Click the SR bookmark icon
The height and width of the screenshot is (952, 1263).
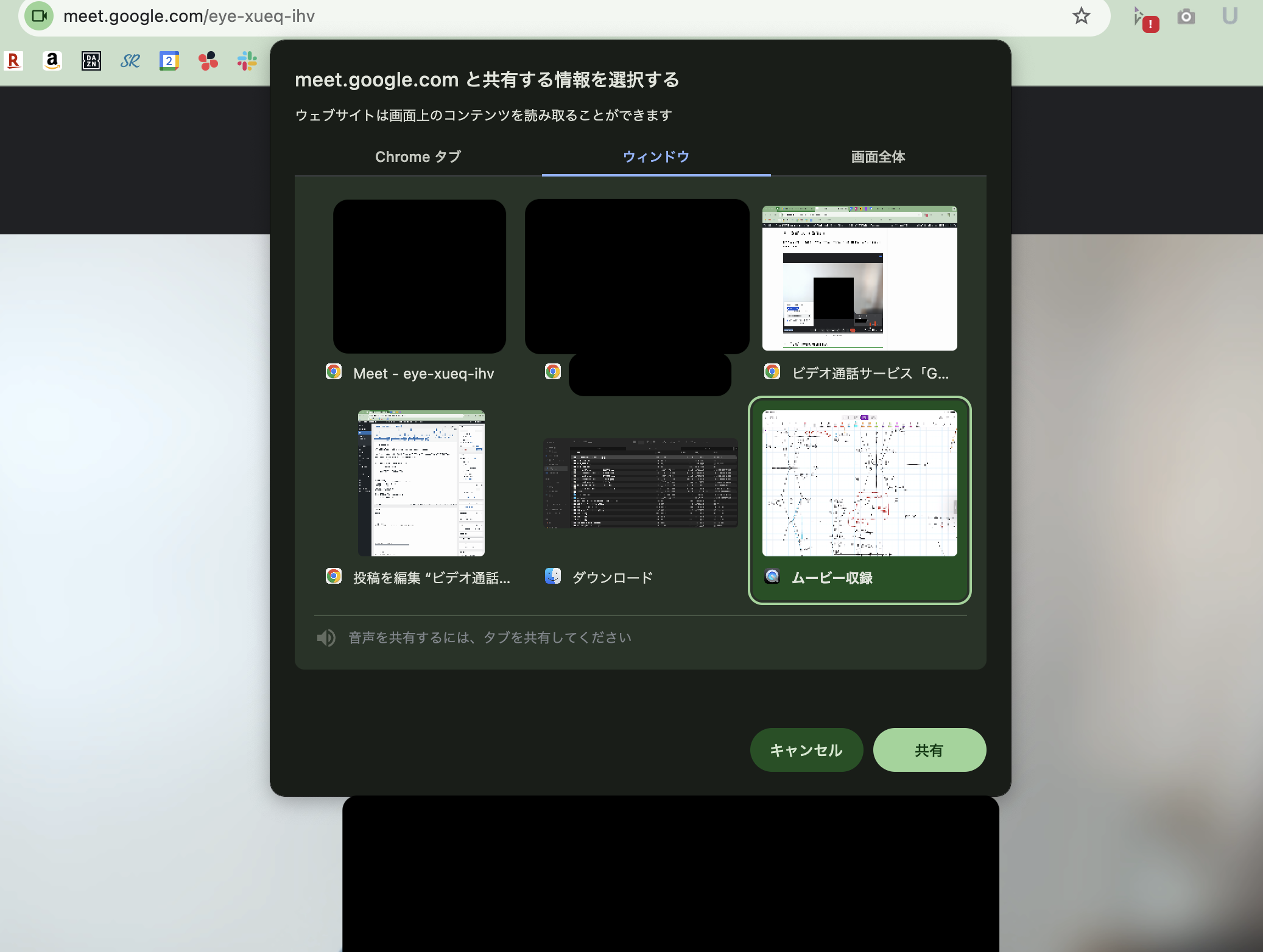(130, 61)
